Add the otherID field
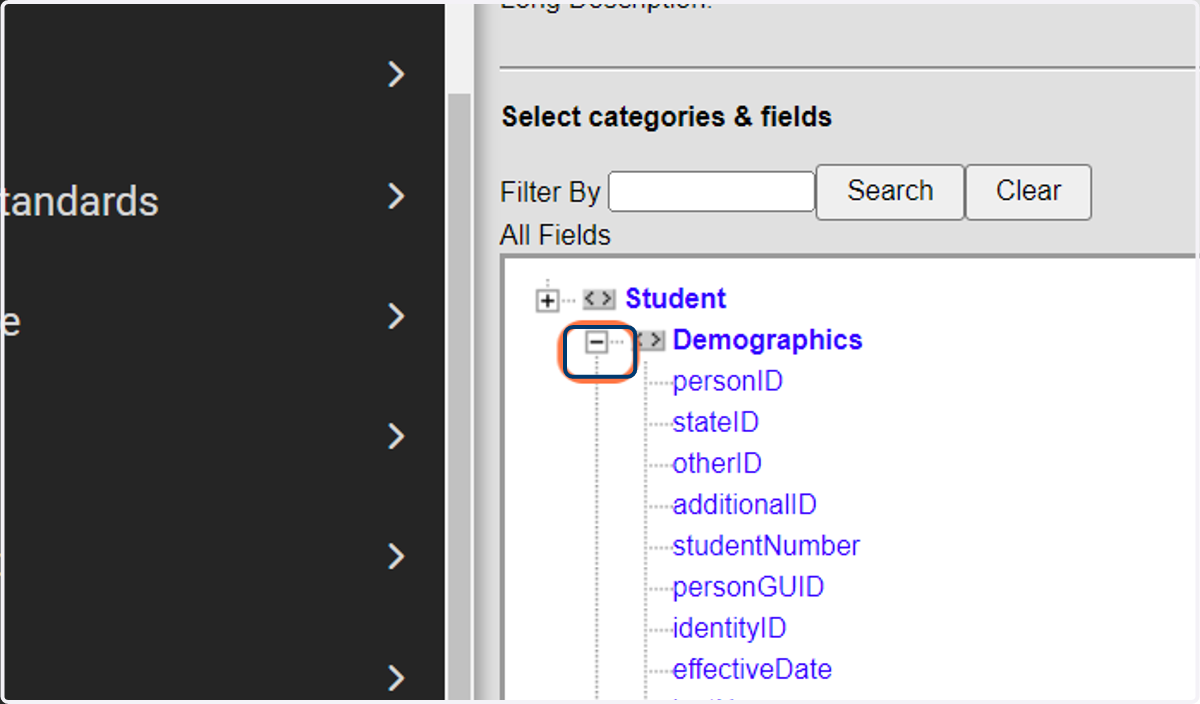 coord(717,463)
